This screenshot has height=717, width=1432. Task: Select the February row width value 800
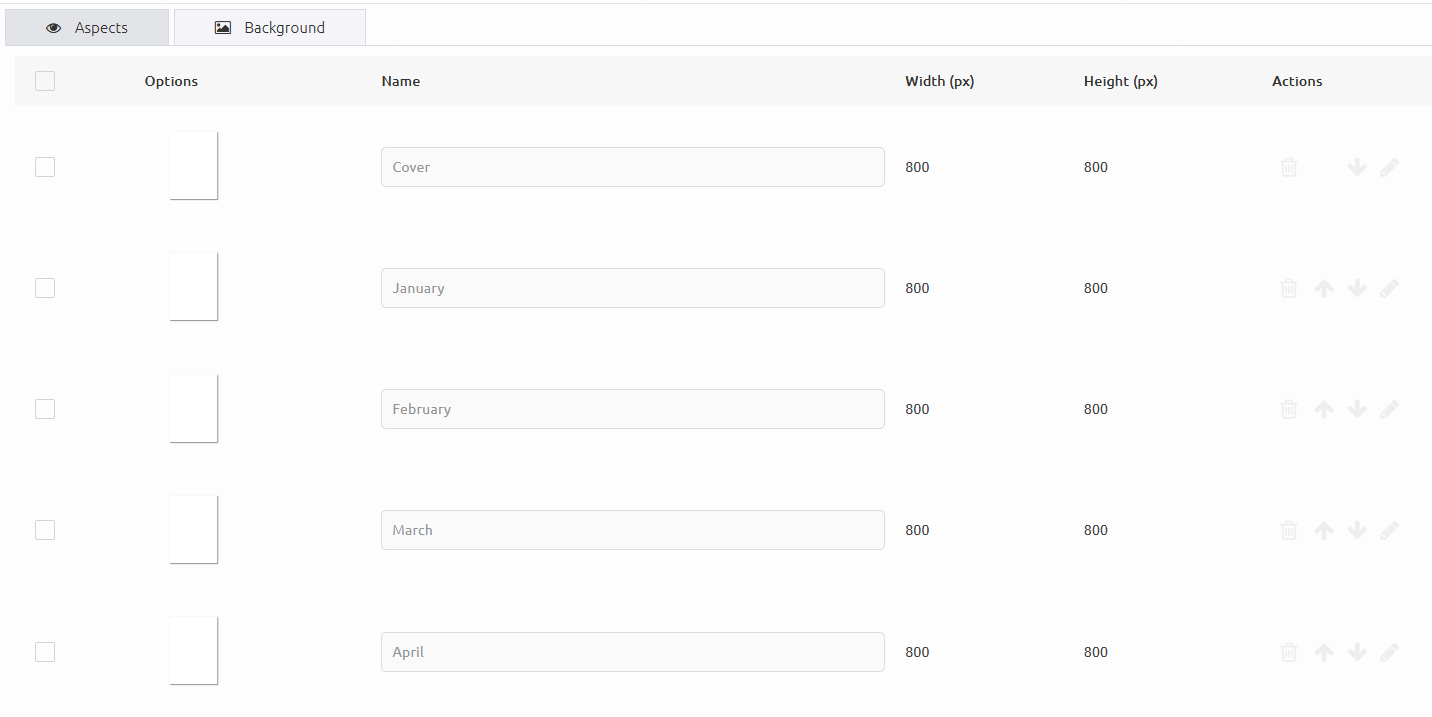tap(917, 409)
